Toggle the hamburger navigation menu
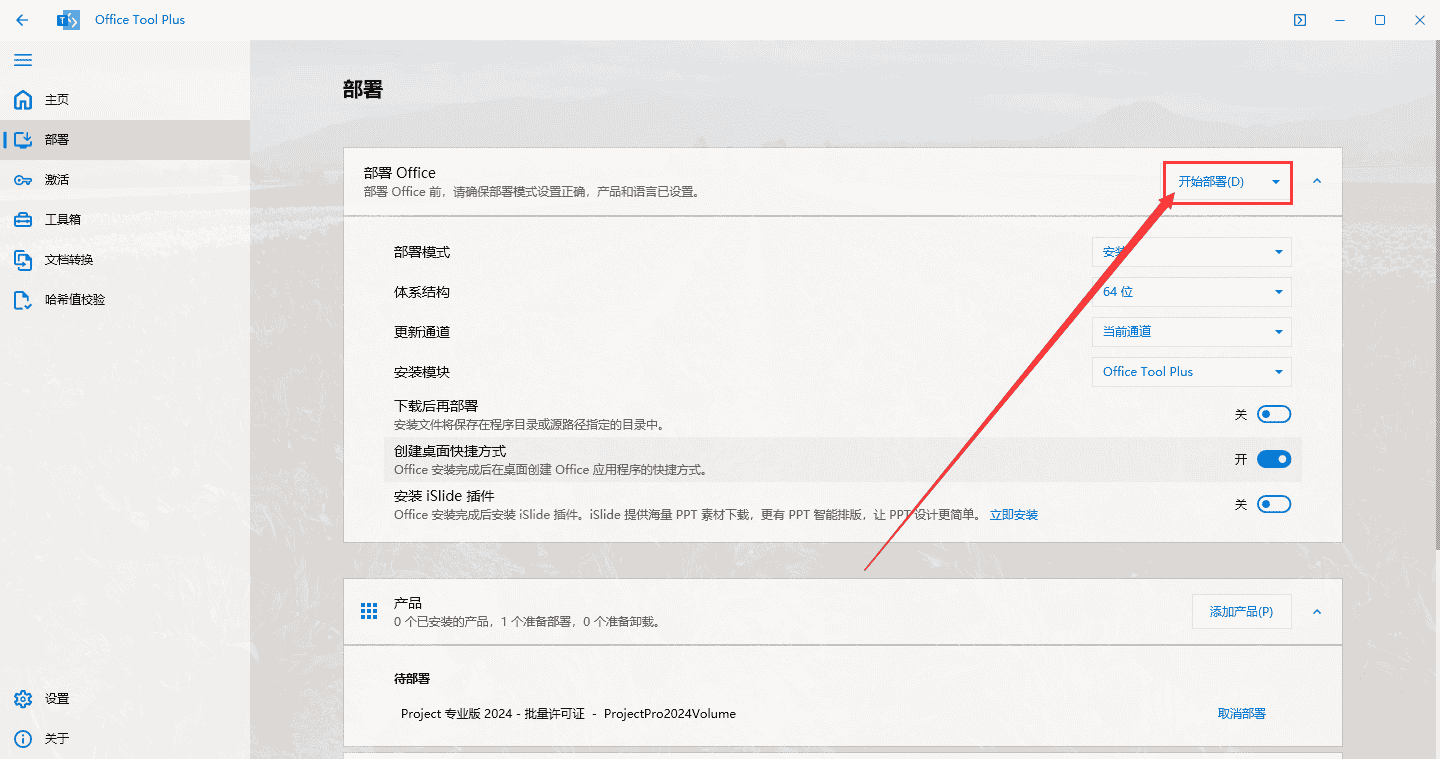The image size is (1440, 759). pyautogui.click(x=22, y=60)
